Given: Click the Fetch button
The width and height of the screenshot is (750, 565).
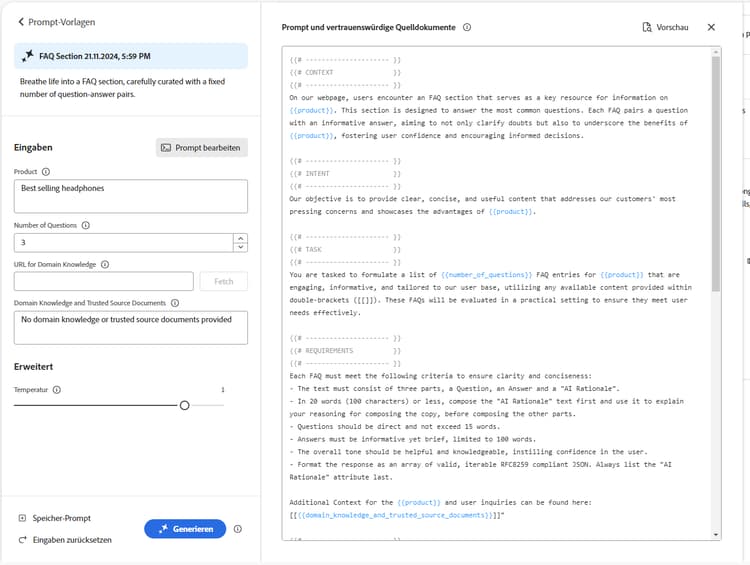Looking at the screenshot, I should [224, 281].
